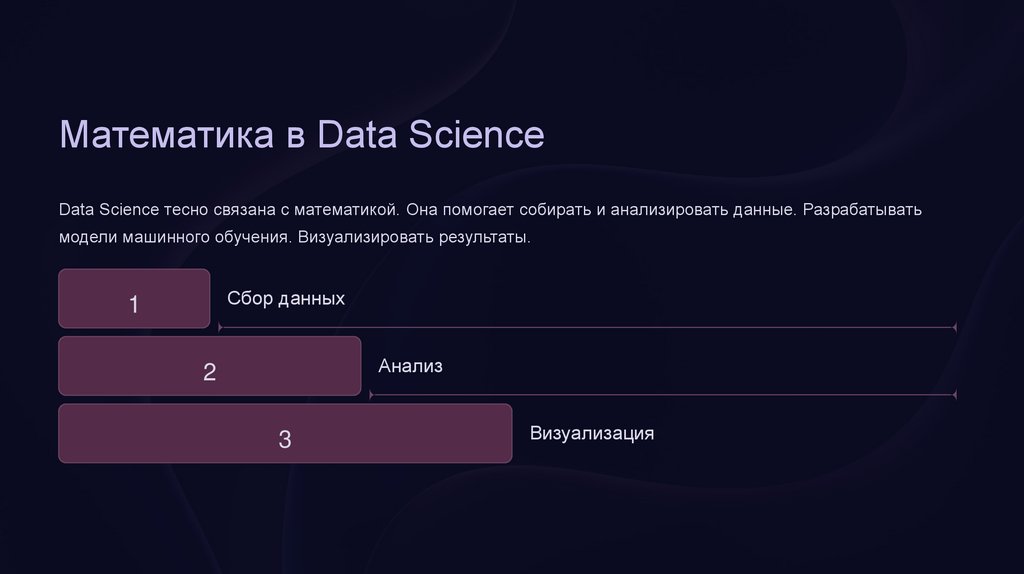The height and width of the screenshot is (574, 1024).
Task: Click the "Сбор данных" label
Action: tap(286, 298)
